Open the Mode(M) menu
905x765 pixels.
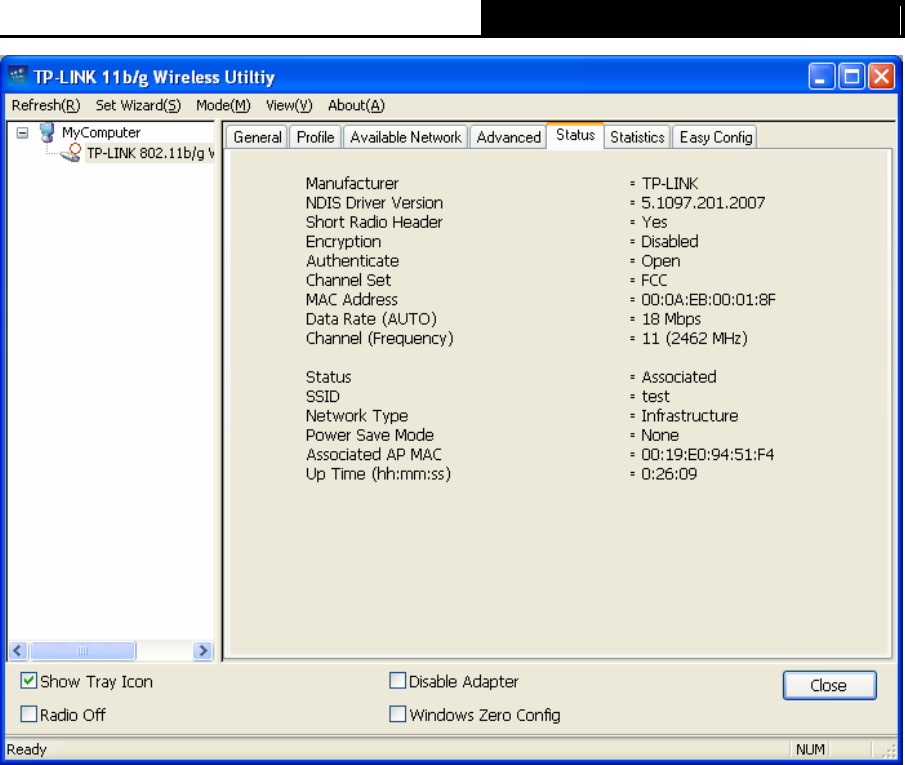223,106
